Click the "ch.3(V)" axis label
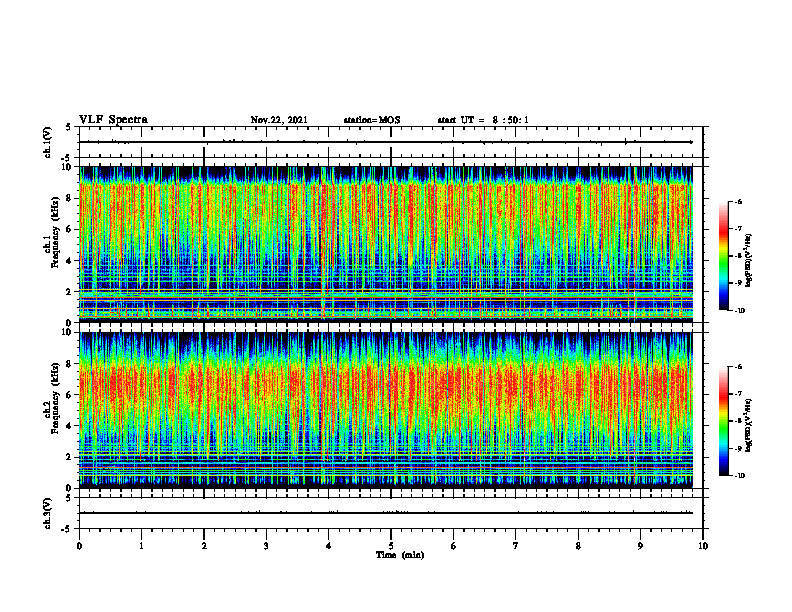 [x=47, y=514]
